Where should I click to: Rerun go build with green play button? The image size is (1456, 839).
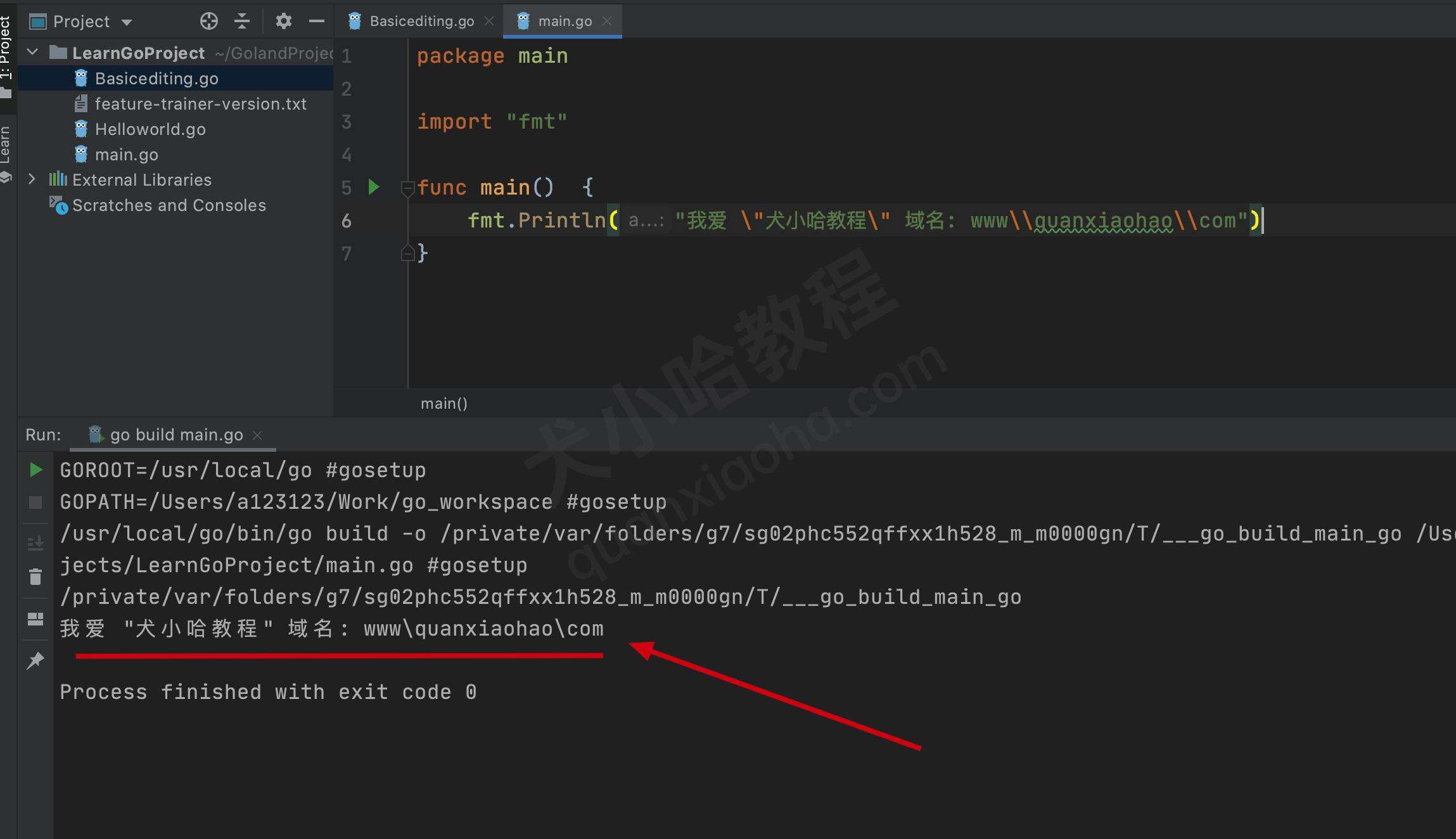[x=36, y=470]
